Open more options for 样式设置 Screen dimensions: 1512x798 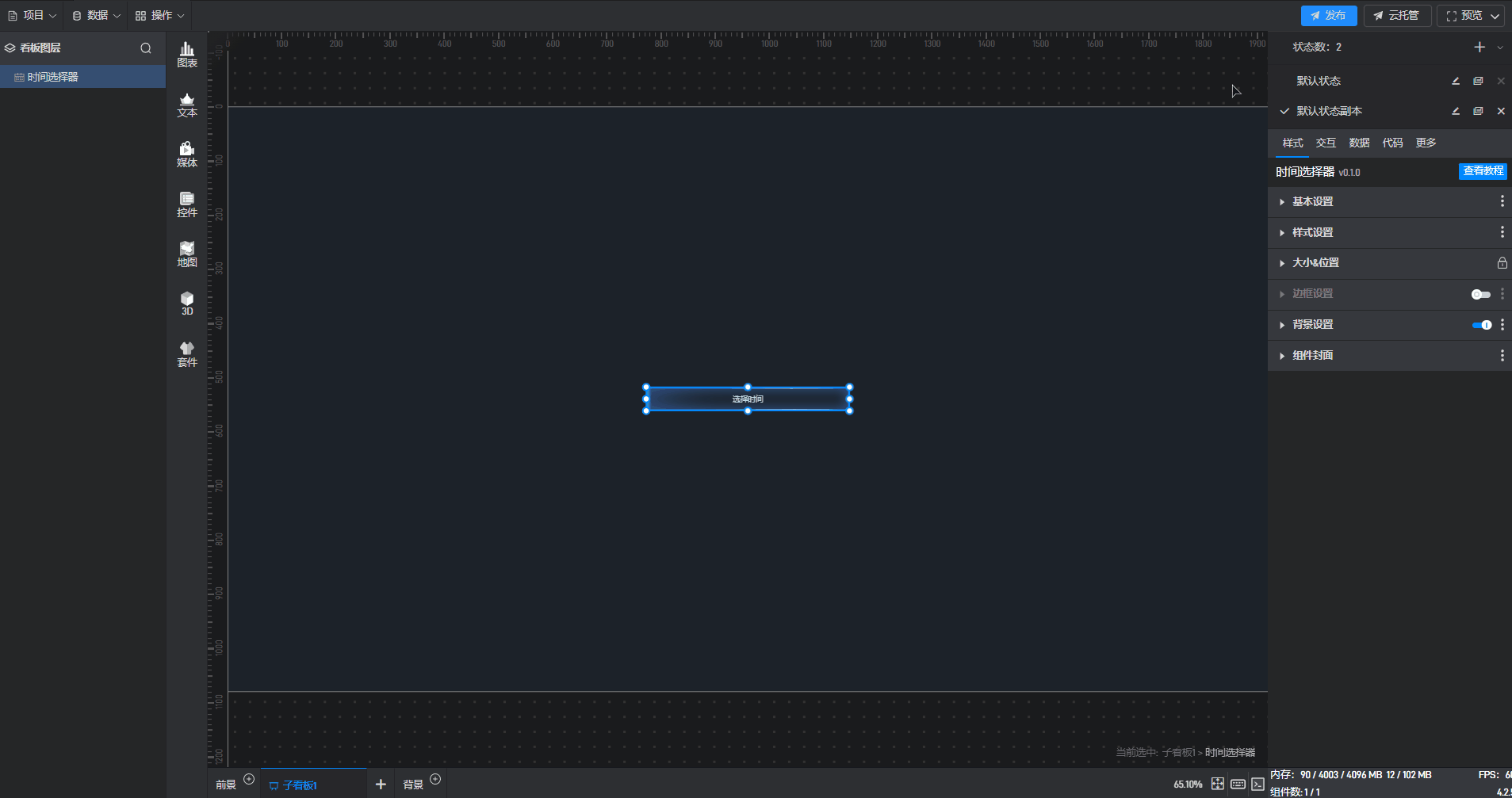(x=1502, y=232)
